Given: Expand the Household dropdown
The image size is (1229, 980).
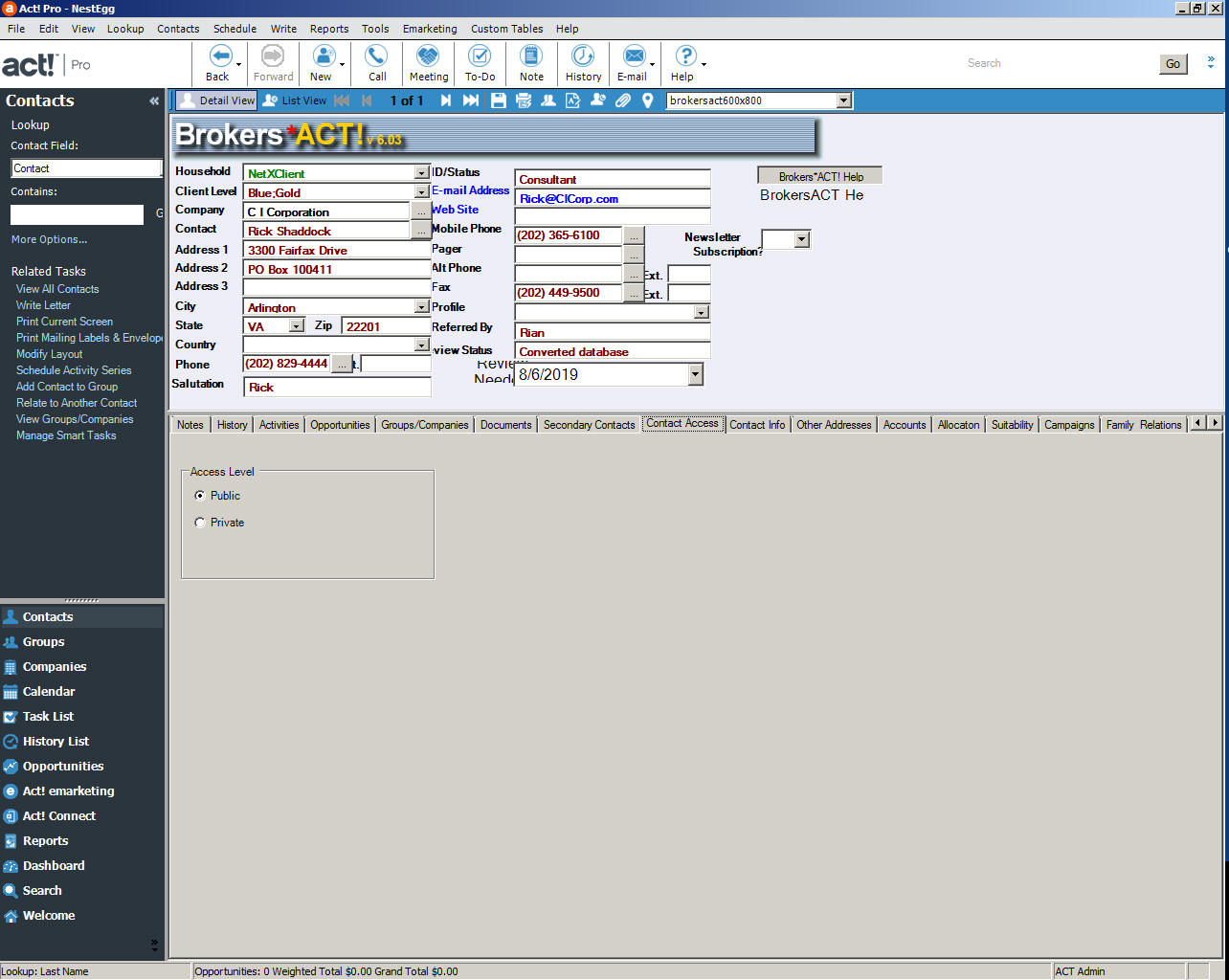Looking at the screenshot, I should [x=422, y=173].
